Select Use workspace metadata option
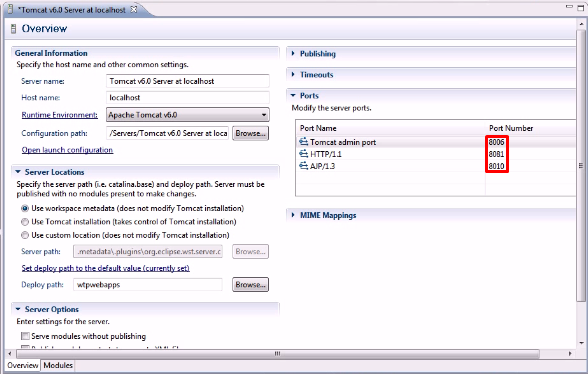588x374 pixels. (25, 208)
